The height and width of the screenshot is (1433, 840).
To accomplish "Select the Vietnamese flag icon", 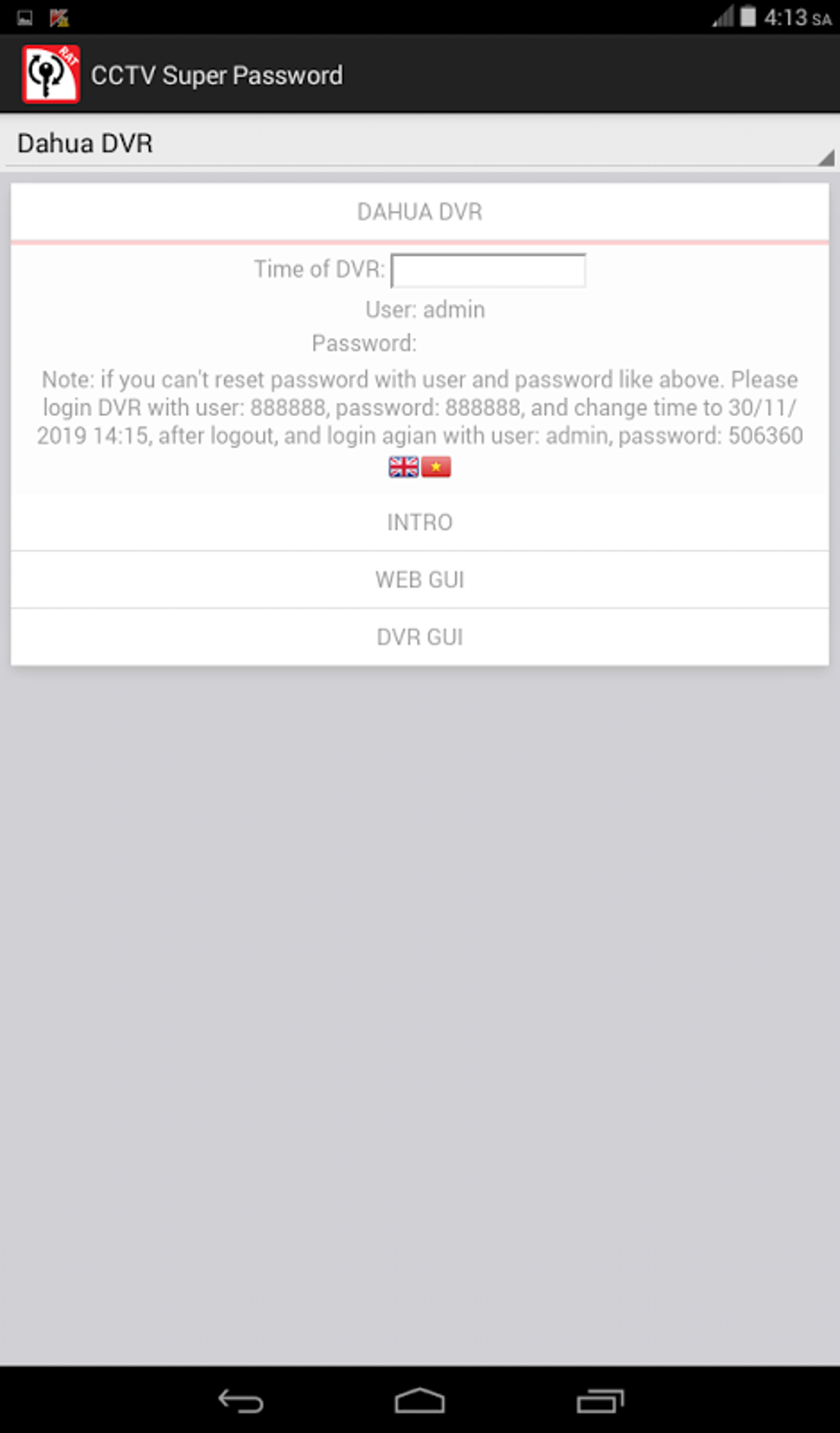I will (x=436, y=467).
